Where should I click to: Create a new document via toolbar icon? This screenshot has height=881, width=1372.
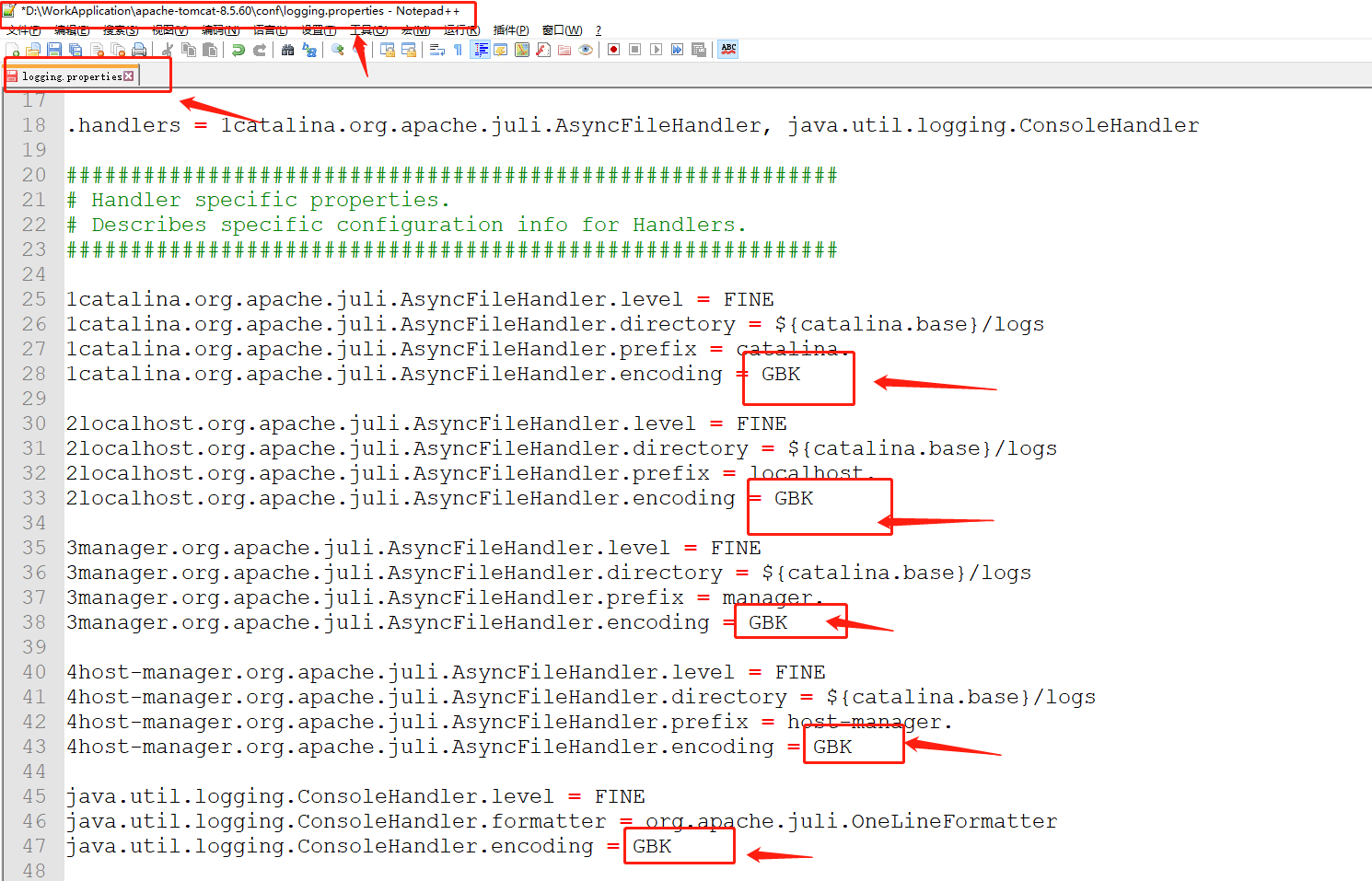(12, 50)
